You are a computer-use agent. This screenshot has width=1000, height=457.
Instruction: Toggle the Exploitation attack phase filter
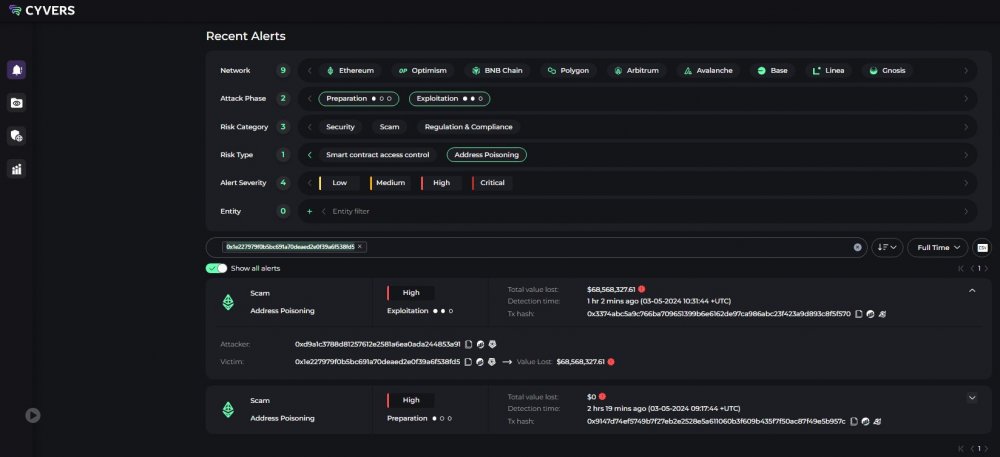point(450,99)
